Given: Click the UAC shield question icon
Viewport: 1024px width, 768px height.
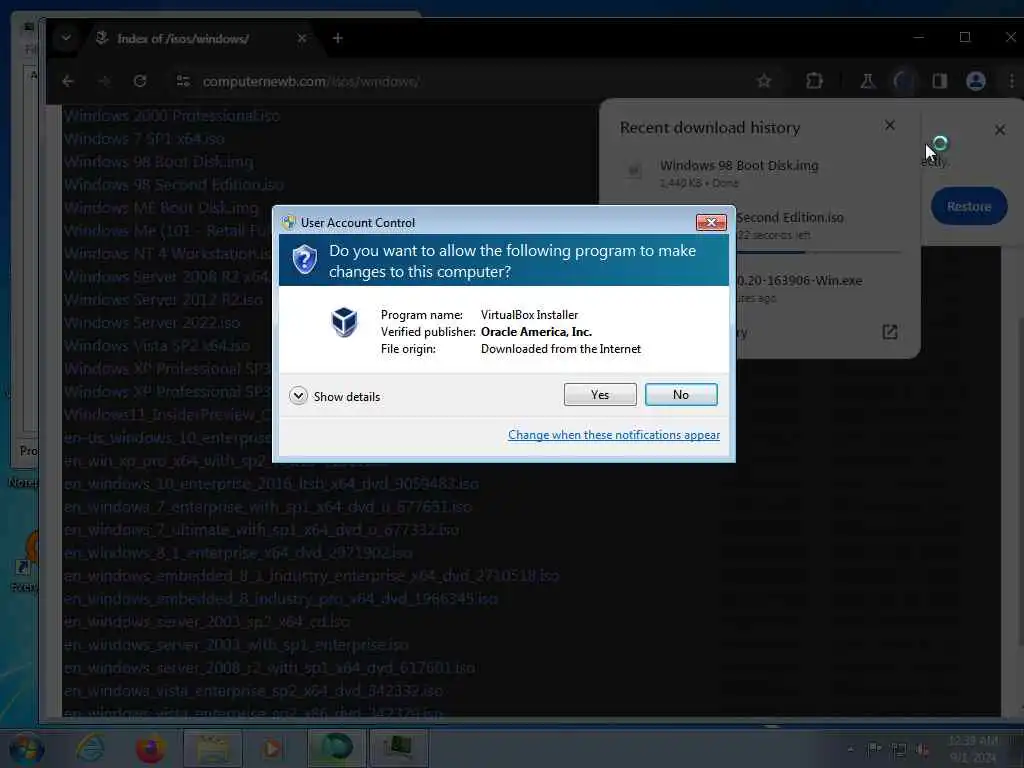Looking at the screenshot, I should [304, 260].
